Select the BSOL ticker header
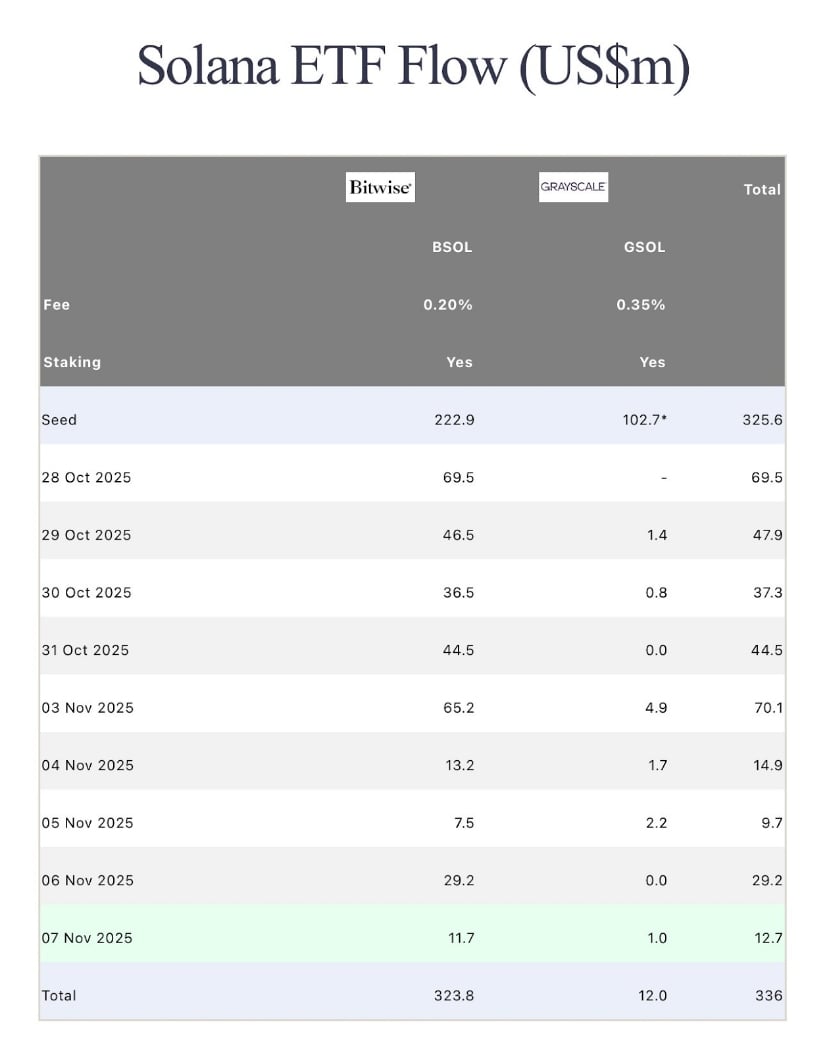The width and height of the screenshot is (825, 1053). pyautogui.click(x=452, y=247)
